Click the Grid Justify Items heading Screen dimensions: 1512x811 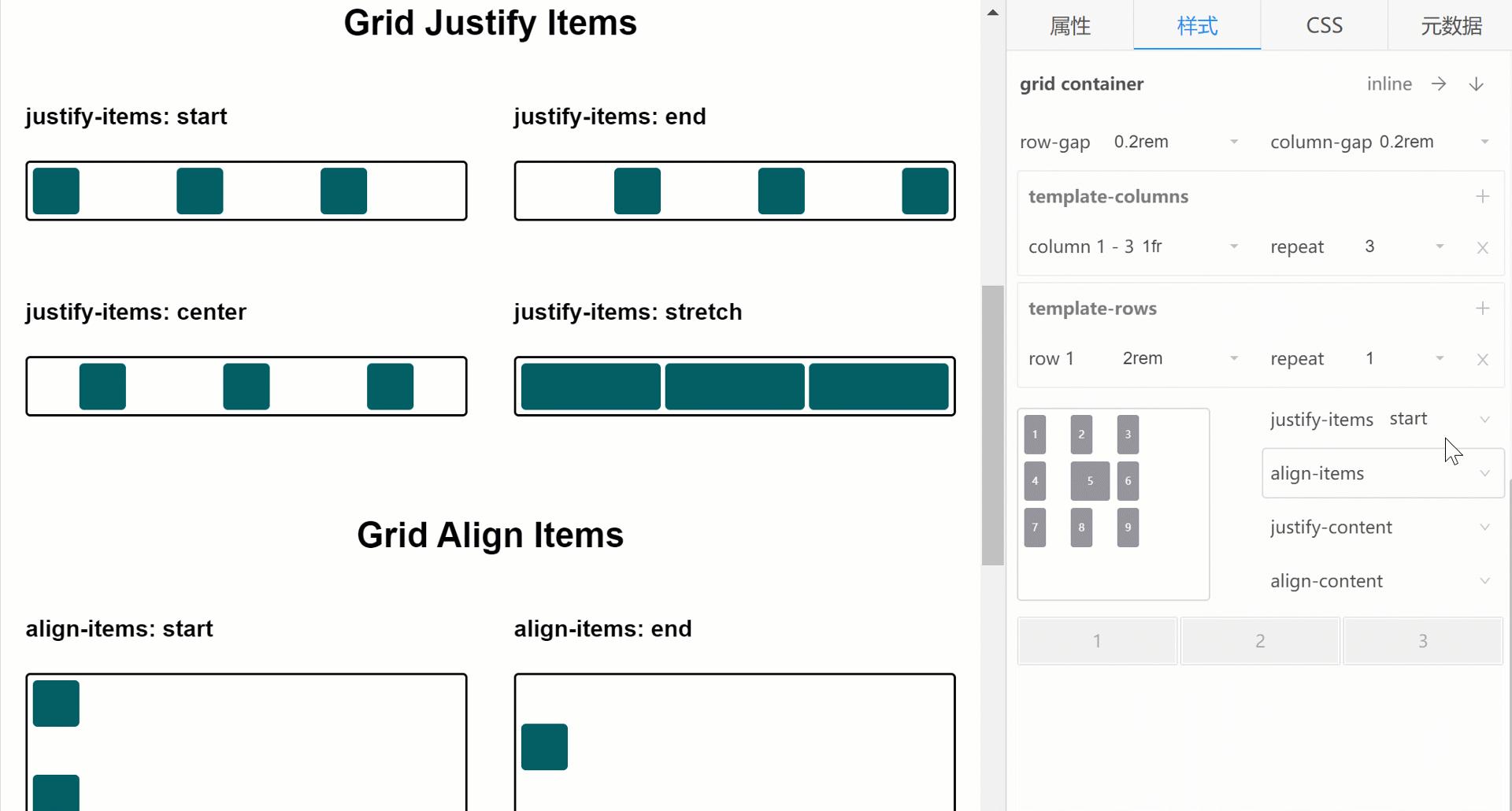point(490,23)
